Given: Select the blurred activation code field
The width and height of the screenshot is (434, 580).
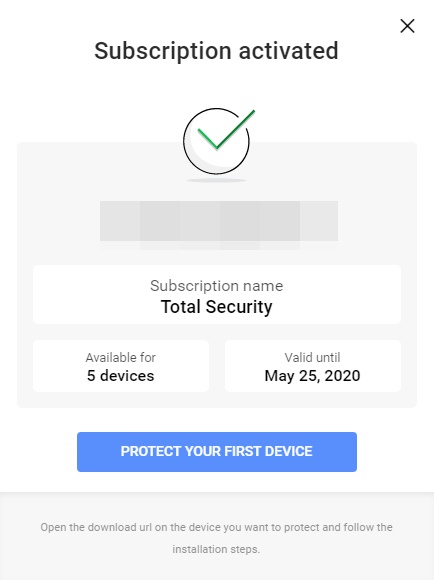Looking at the screenshot, I should [x=219, y=221].
